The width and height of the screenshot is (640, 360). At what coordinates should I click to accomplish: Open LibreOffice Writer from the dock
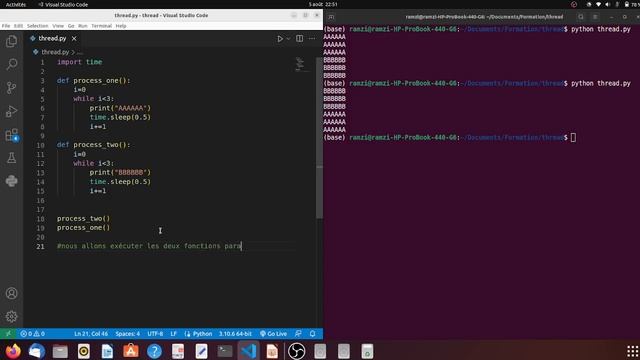click(x=107, y=351)
